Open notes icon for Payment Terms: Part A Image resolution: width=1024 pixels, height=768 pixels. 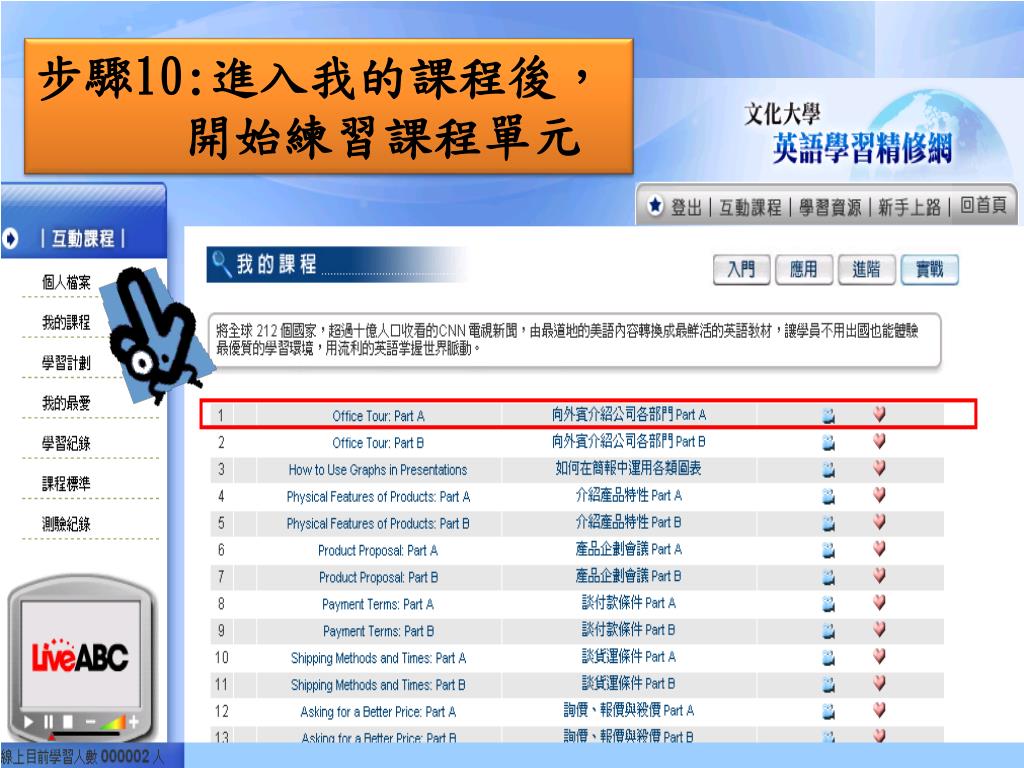click(828, 604)
